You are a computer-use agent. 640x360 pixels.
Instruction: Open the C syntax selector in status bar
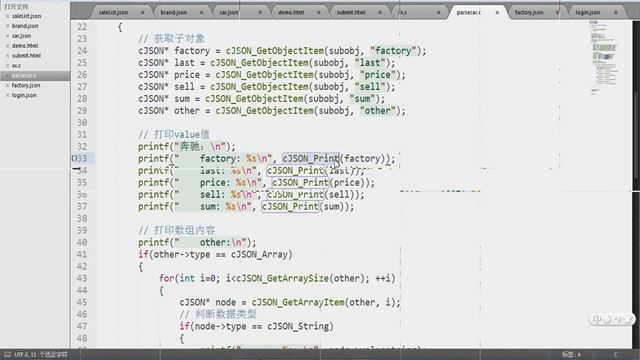615,355
